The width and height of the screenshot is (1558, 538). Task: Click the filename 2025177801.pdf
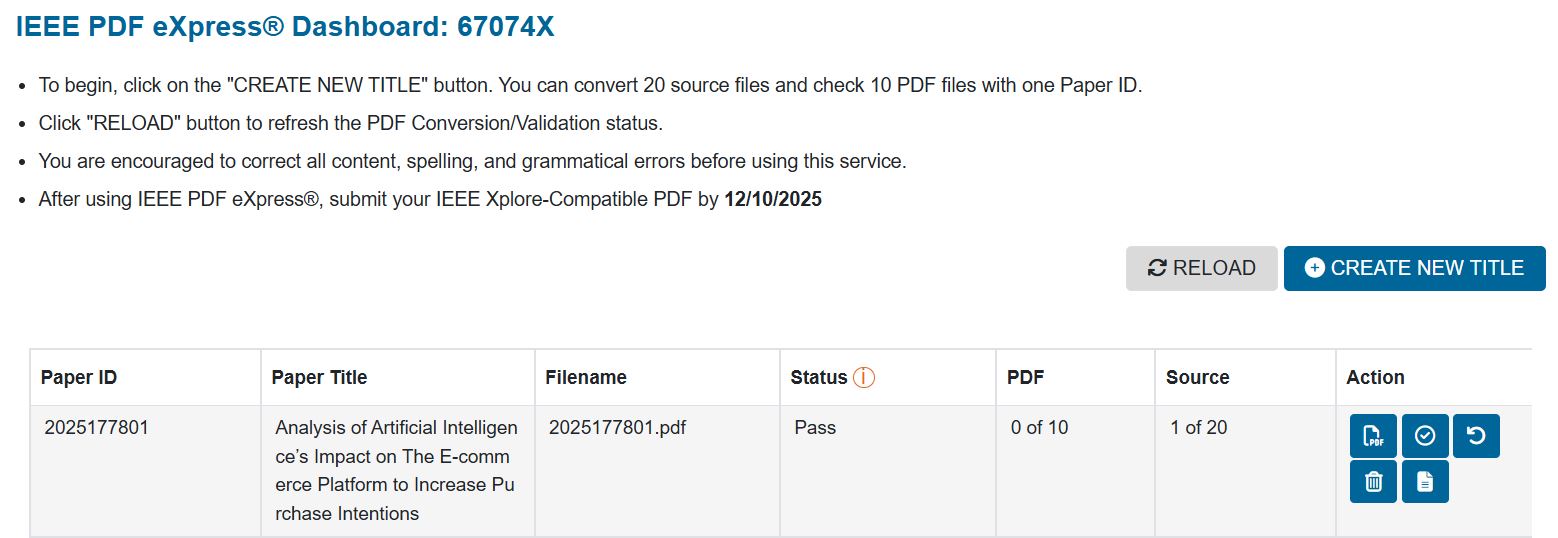(x=617, y=428)
